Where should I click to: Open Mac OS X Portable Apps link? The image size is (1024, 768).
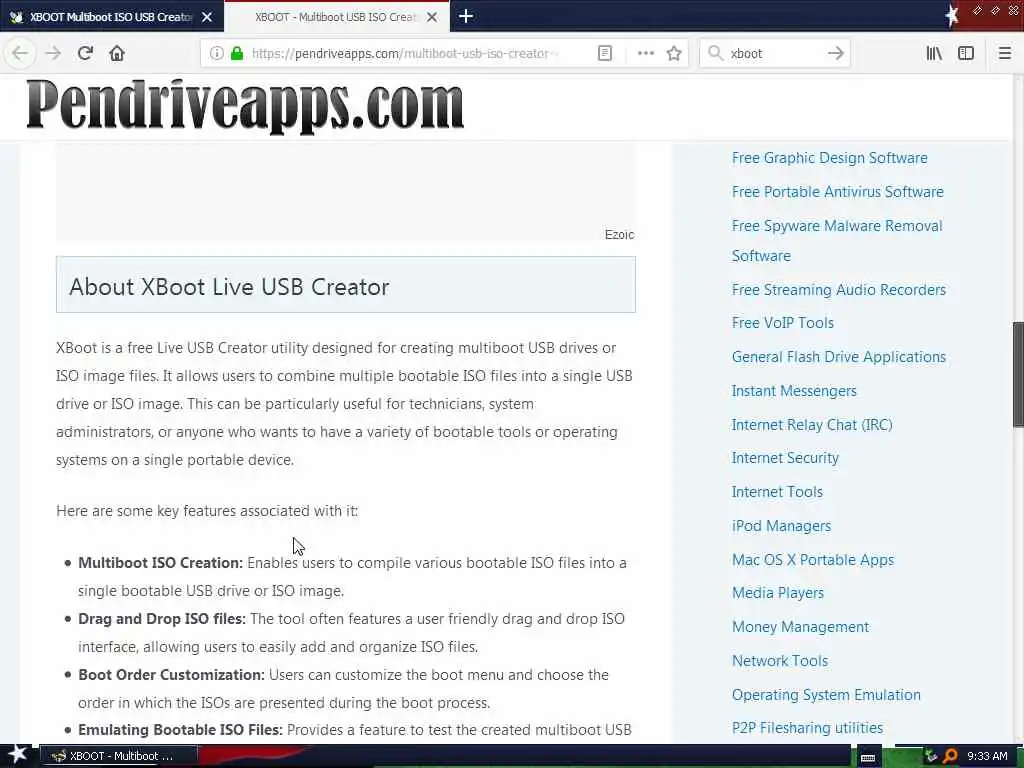pyautogui.click(x=812, y=560)
